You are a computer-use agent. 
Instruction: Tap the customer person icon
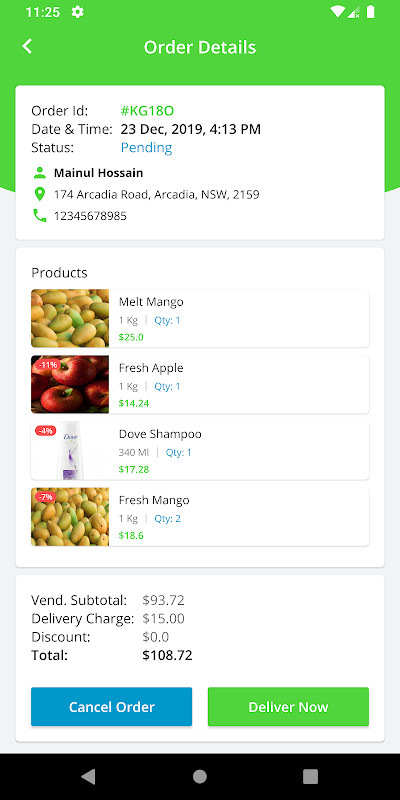[x=39, y=173]
